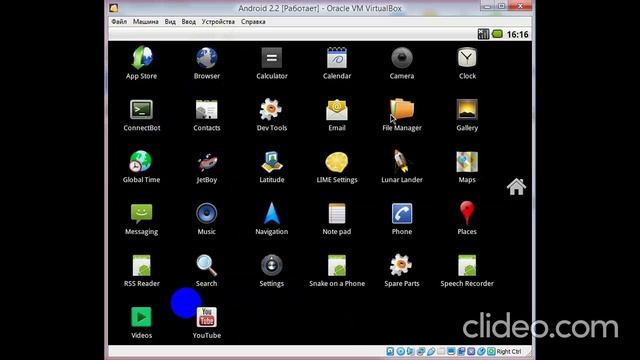Click the VirtualBox window title icon

[114, 8]
